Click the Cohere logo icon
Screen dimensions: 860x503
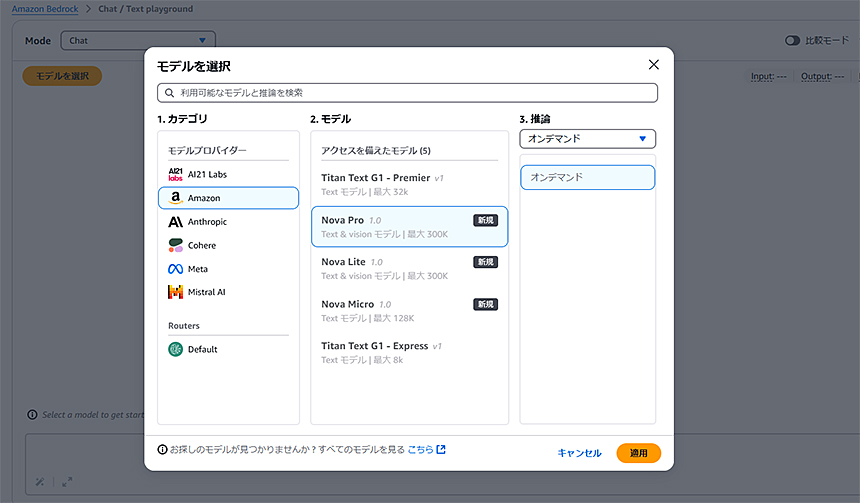(x=176, y=245)
